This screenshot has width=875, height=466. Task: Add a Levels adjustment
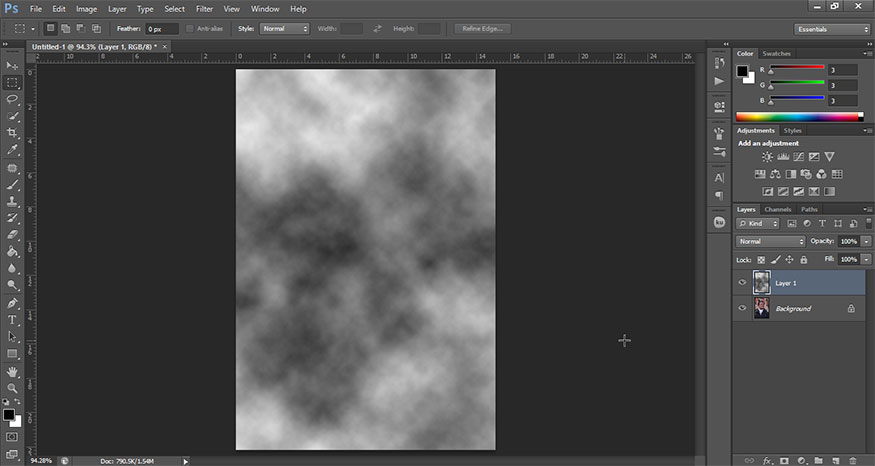click(783, 157)
